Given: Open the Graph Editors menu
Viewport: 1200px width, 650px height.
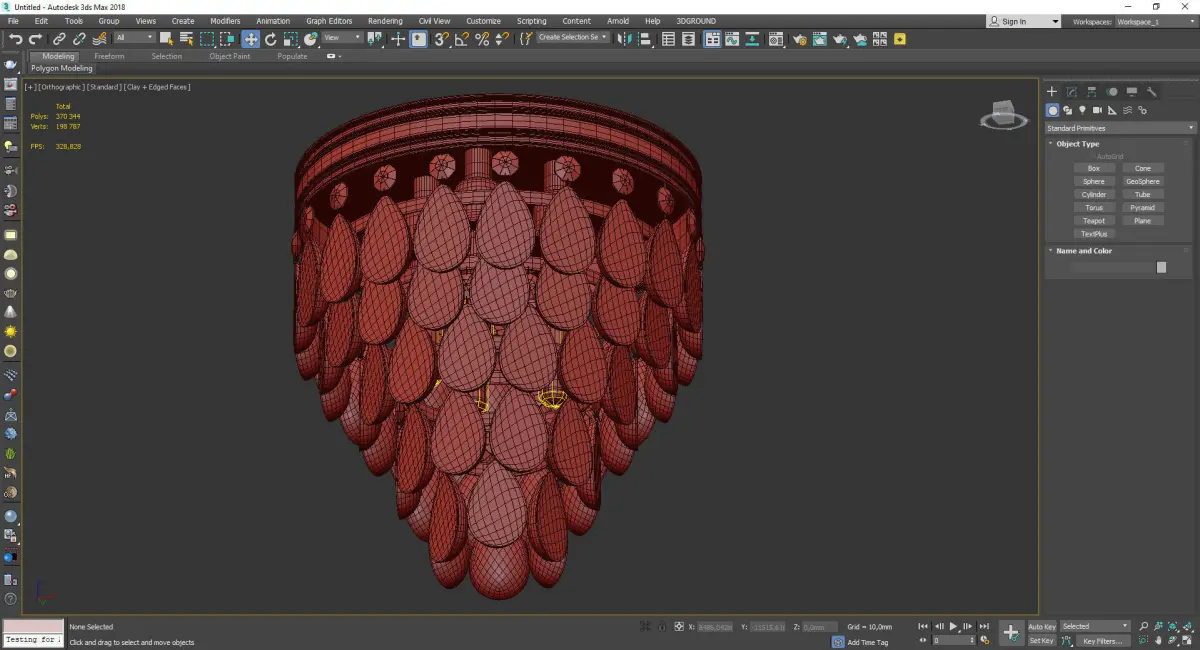Looking at the screenshot, I should (x=329, y=21).
